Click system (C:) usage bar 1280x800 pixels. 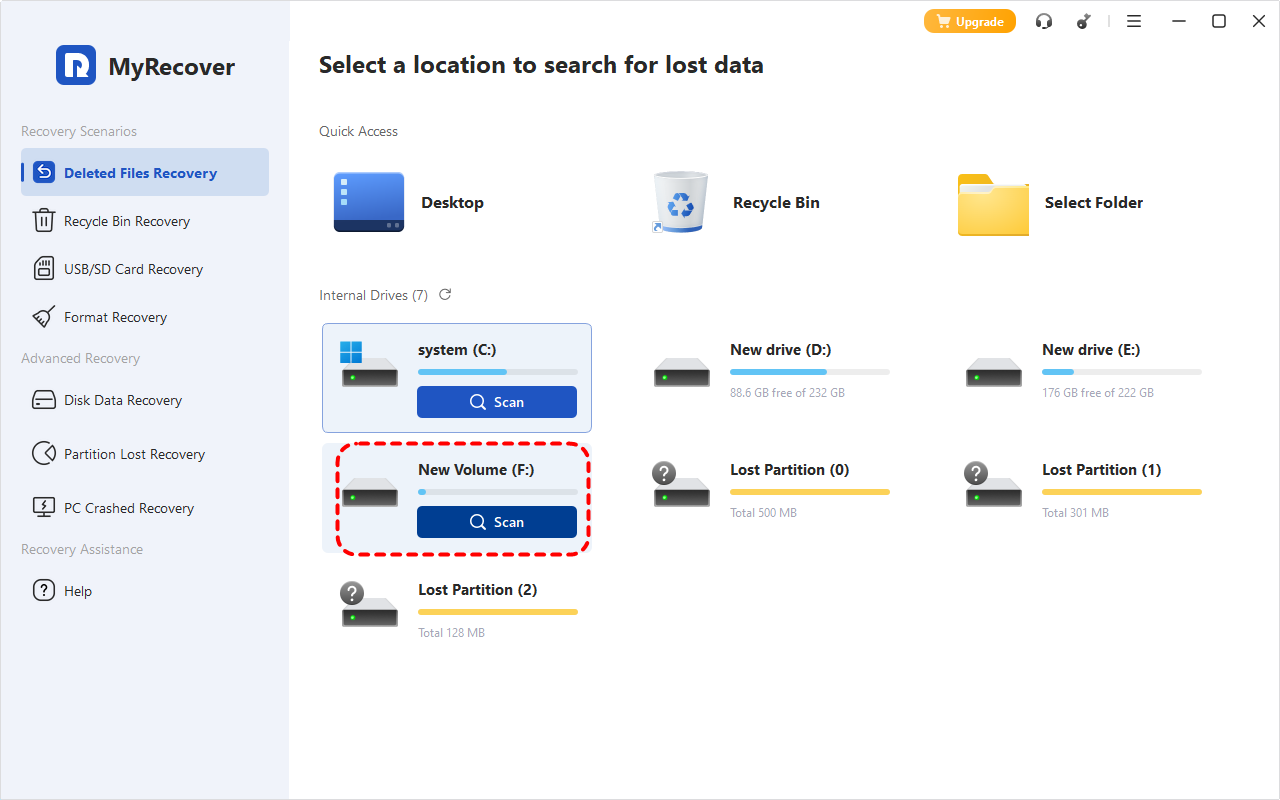tap(497, 372)
